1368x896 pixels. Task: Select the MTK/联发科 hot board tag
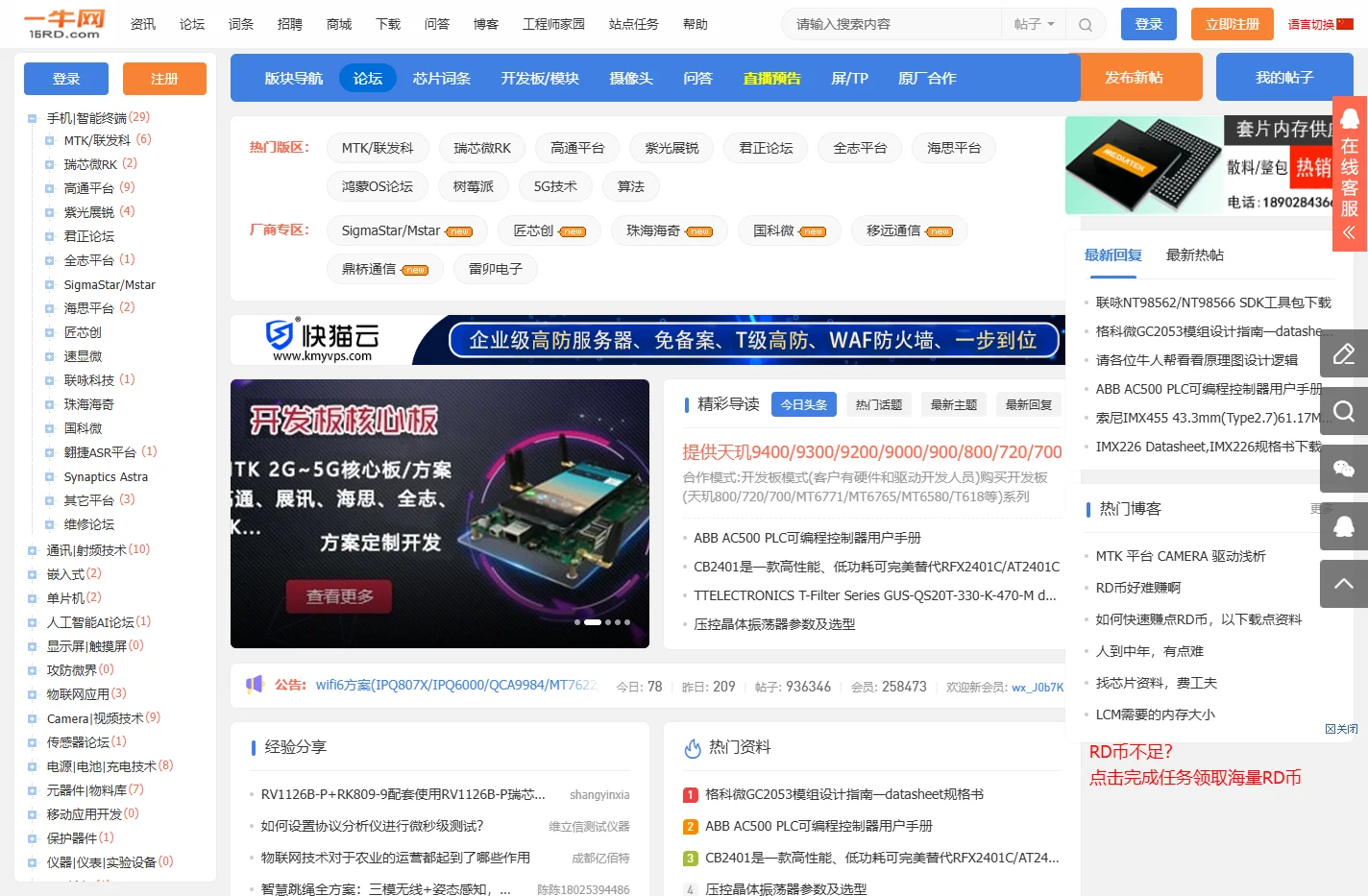tap(378, 148)
